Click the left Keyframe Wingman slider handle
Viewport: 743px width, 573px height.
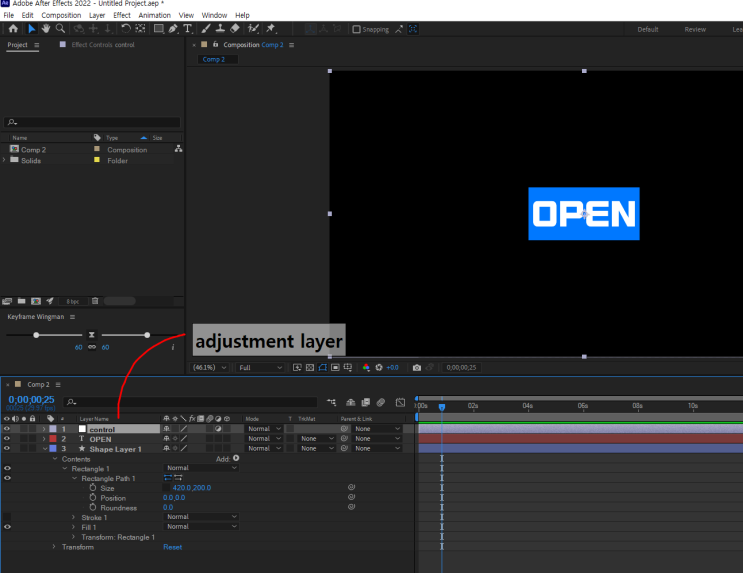click(x=37, y=335)
